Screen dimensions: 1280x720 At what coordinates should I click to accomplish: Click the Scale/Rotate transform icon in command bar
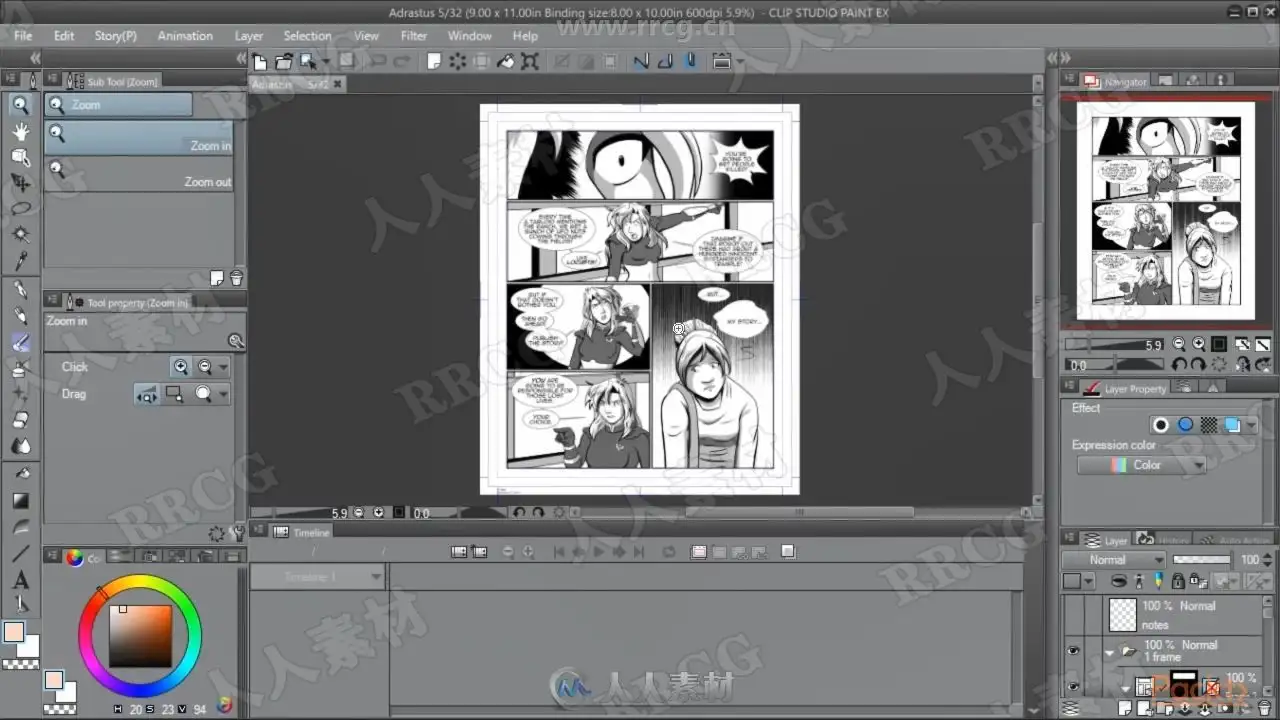tap(530, 62)
